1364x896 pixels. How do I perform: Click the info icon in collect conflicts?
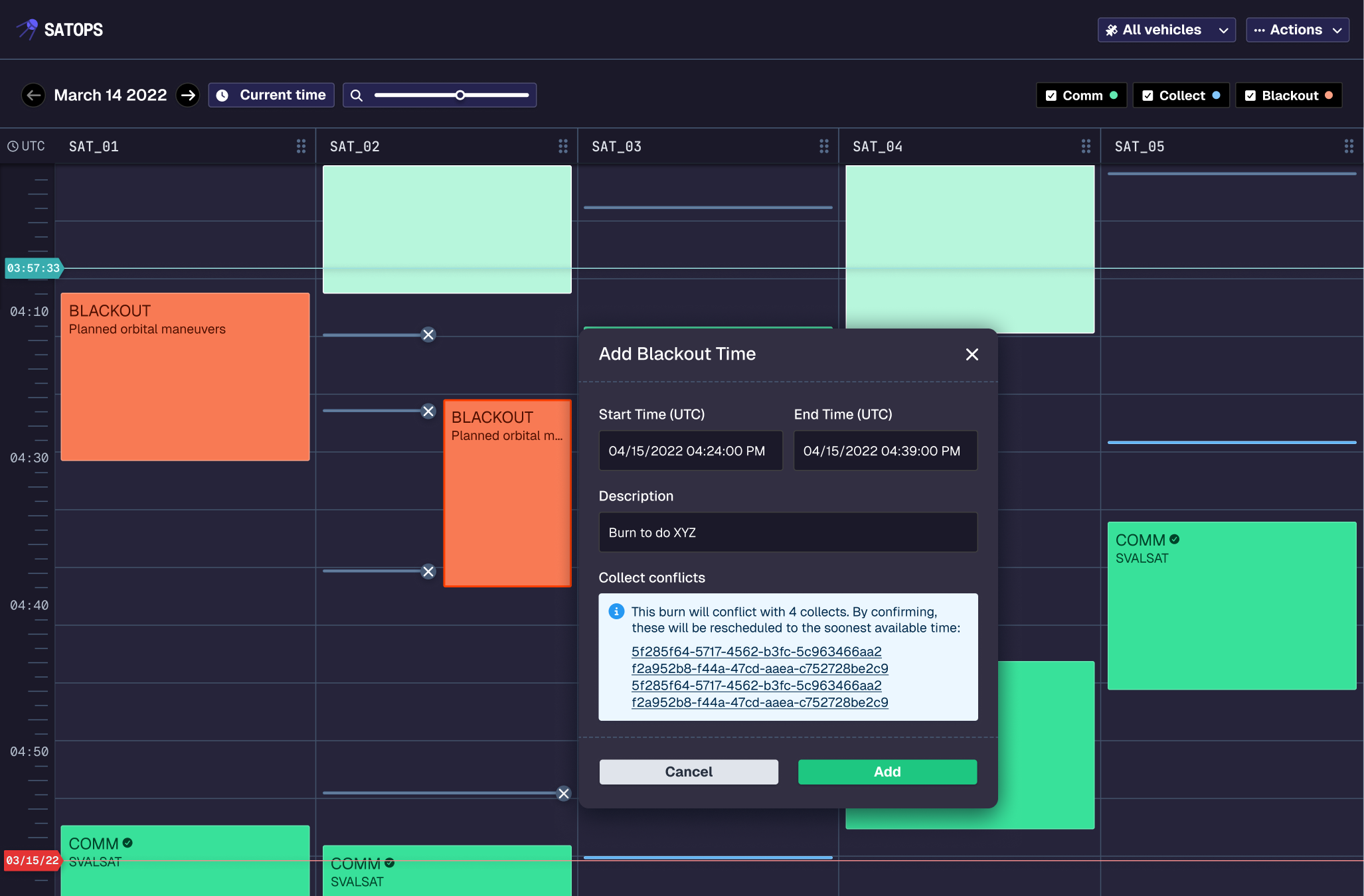point(616,611)
